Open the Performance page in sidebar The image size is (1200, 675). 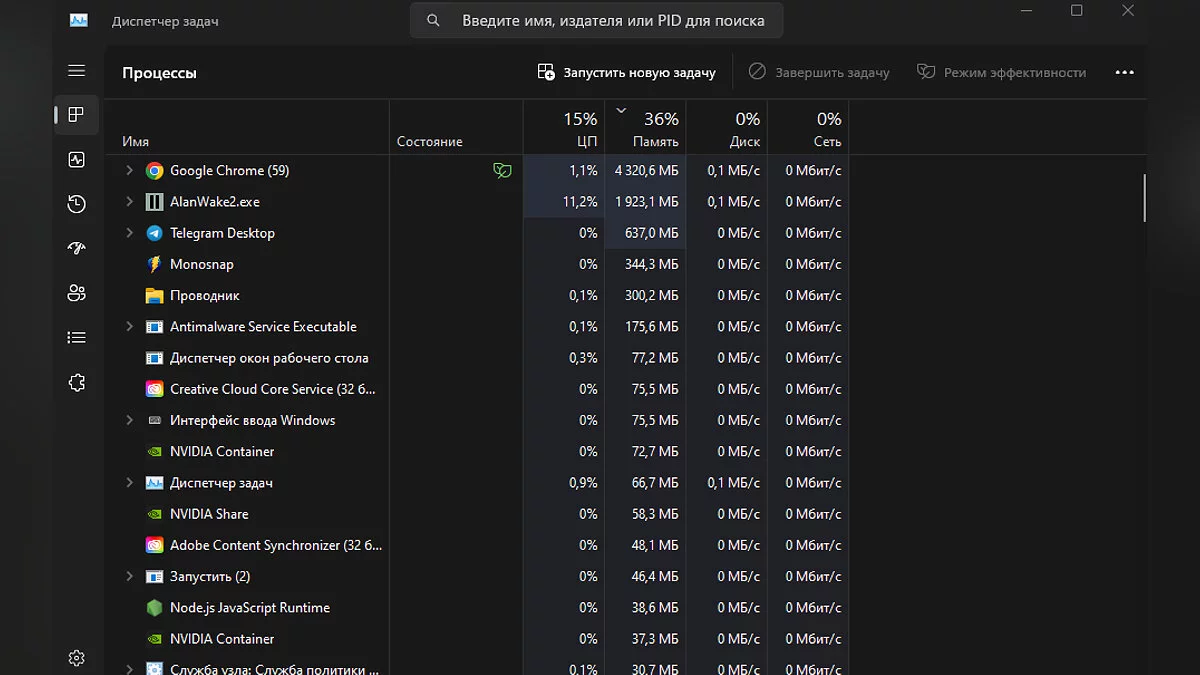coord(76,160)
